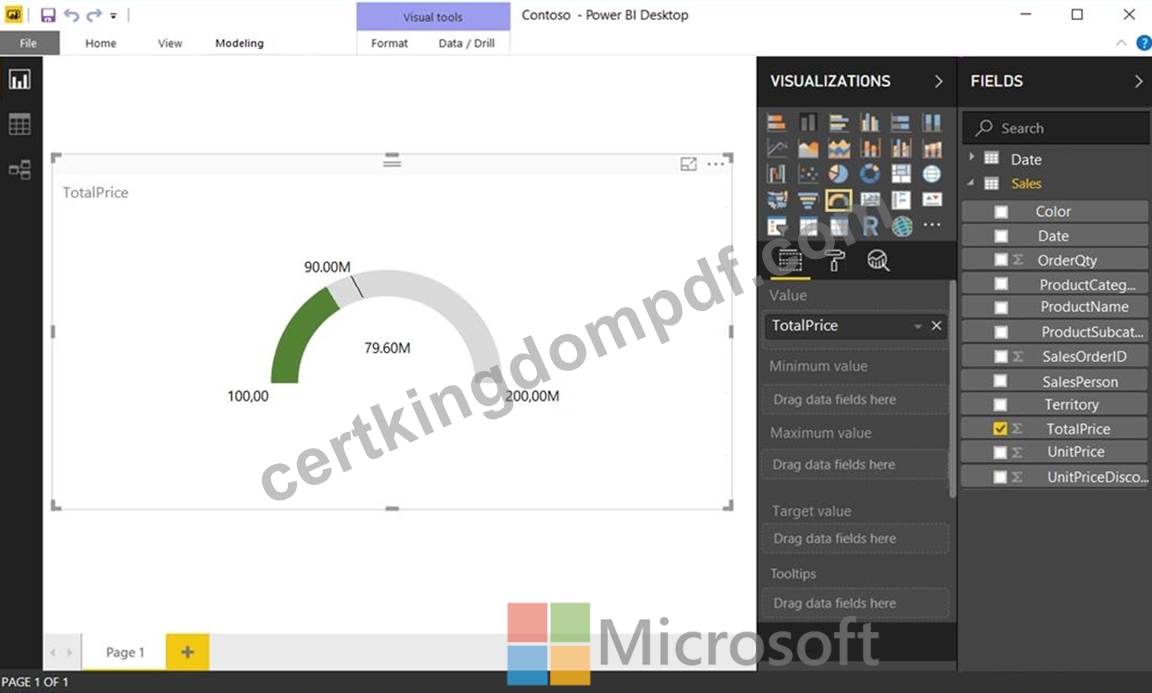Collapse the Sales table in Fields
This screenshot has height=693, width=1152.
coord(971,183)
